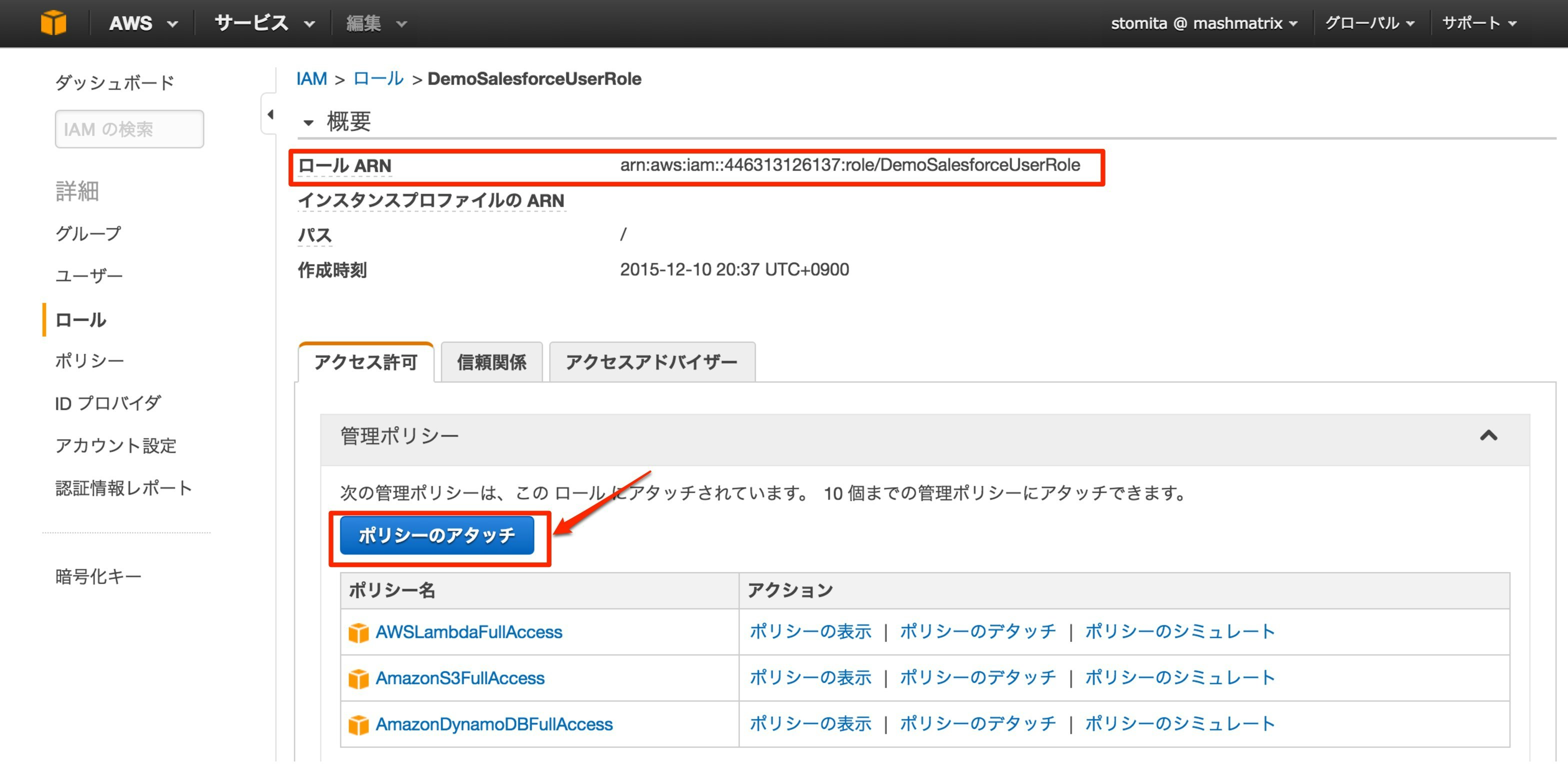Open the AmazonS3FullAccess policy link
1568x784 pixels.
click(x=460, y=678)
